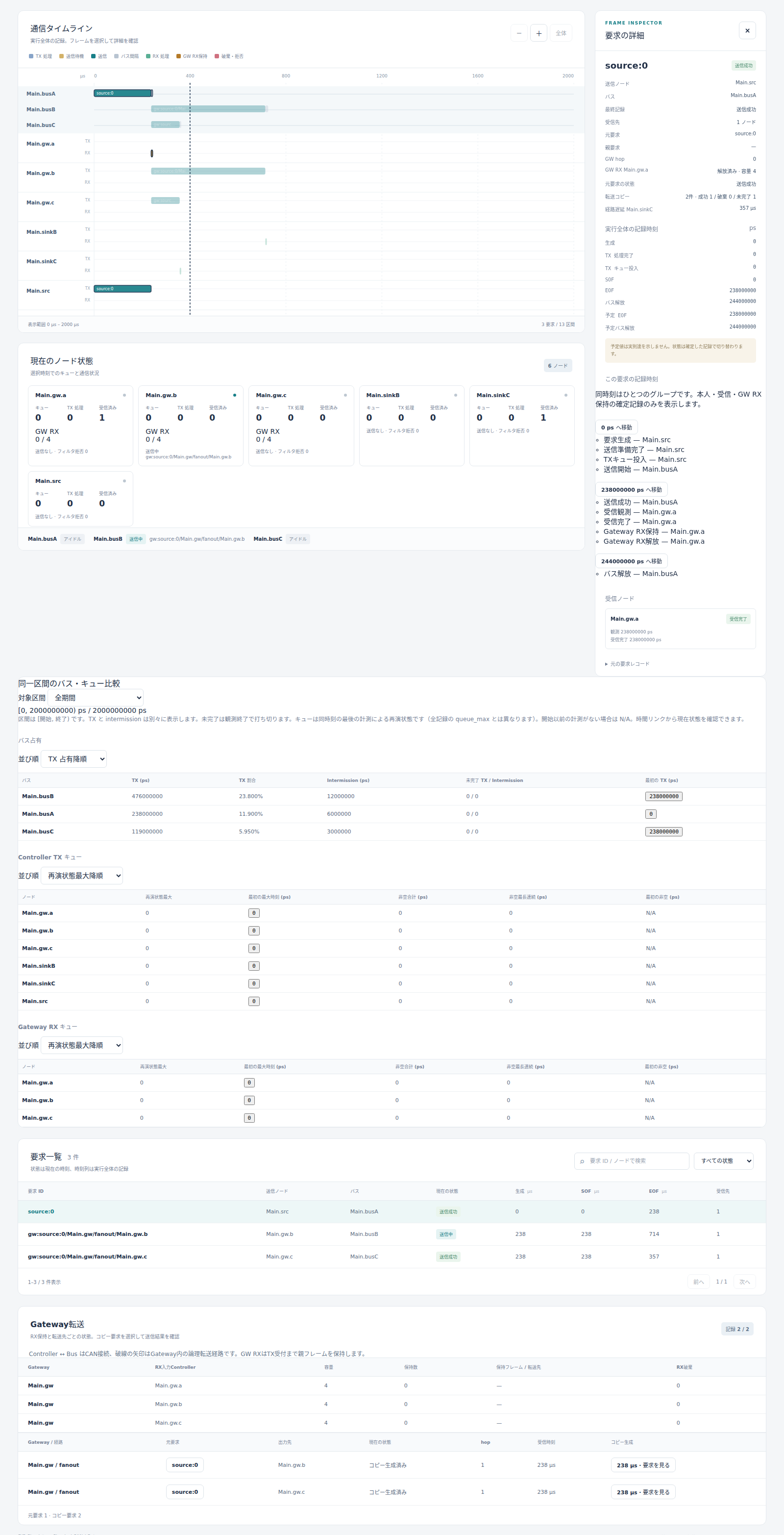Close the Frame Inspector panel
The image size is (784, 1535).
(x=747, y=30)
